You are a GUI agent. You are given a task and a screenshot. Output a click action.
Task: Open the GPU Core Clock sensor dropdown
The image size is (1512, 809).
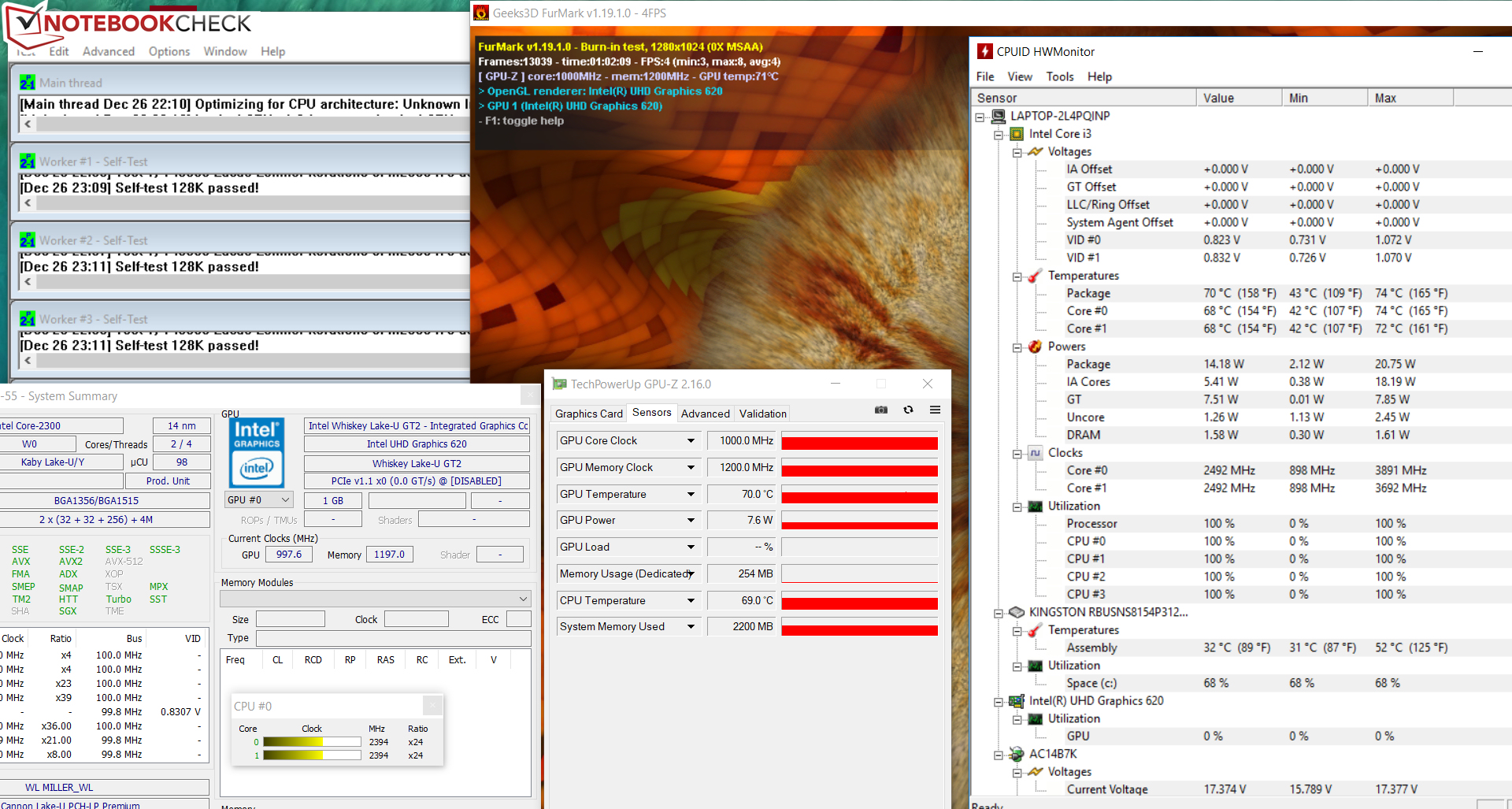click(x=691, y=440)
